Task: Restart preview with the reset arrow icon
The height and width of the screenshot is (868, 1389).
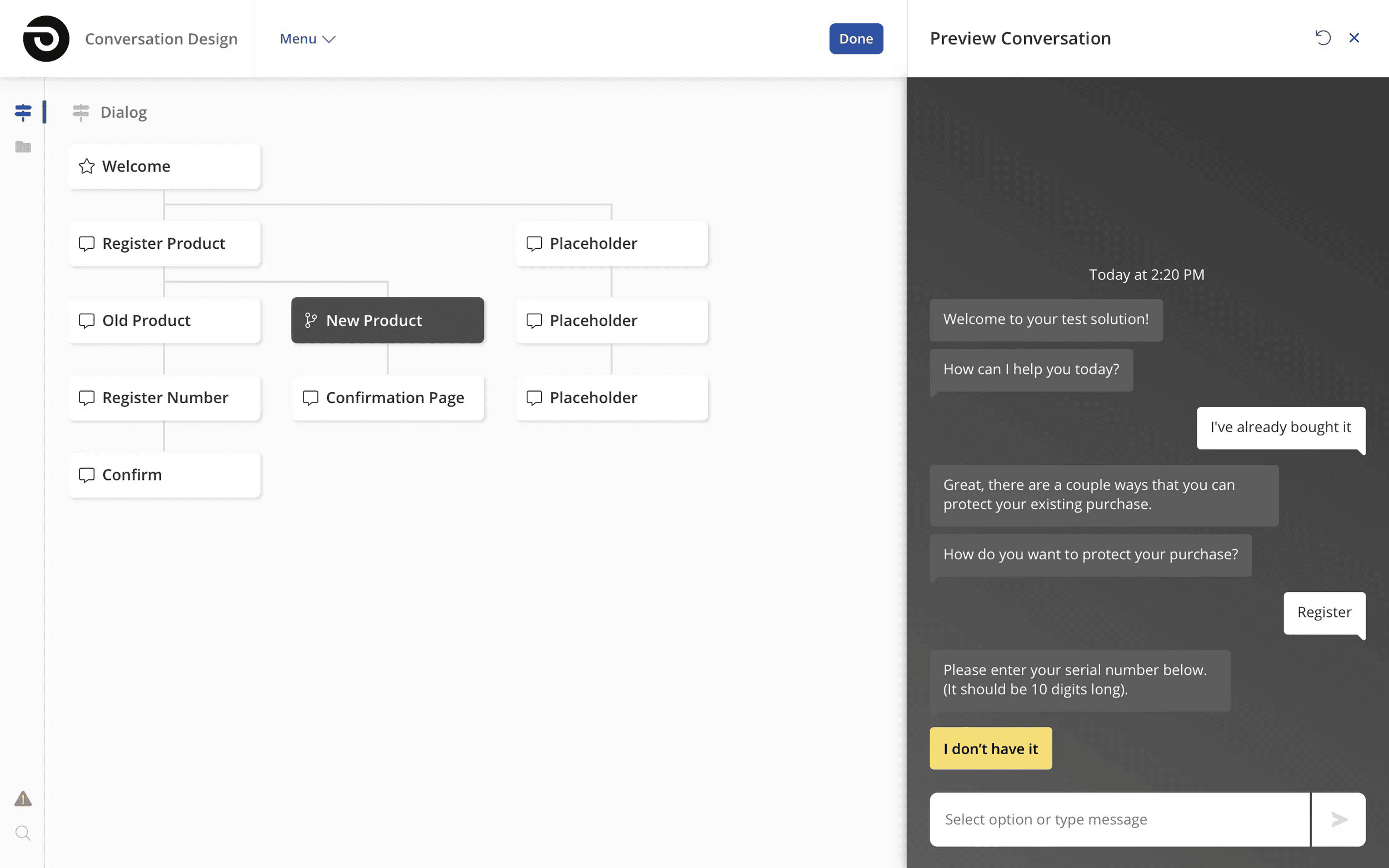Action: [1323, 38]
